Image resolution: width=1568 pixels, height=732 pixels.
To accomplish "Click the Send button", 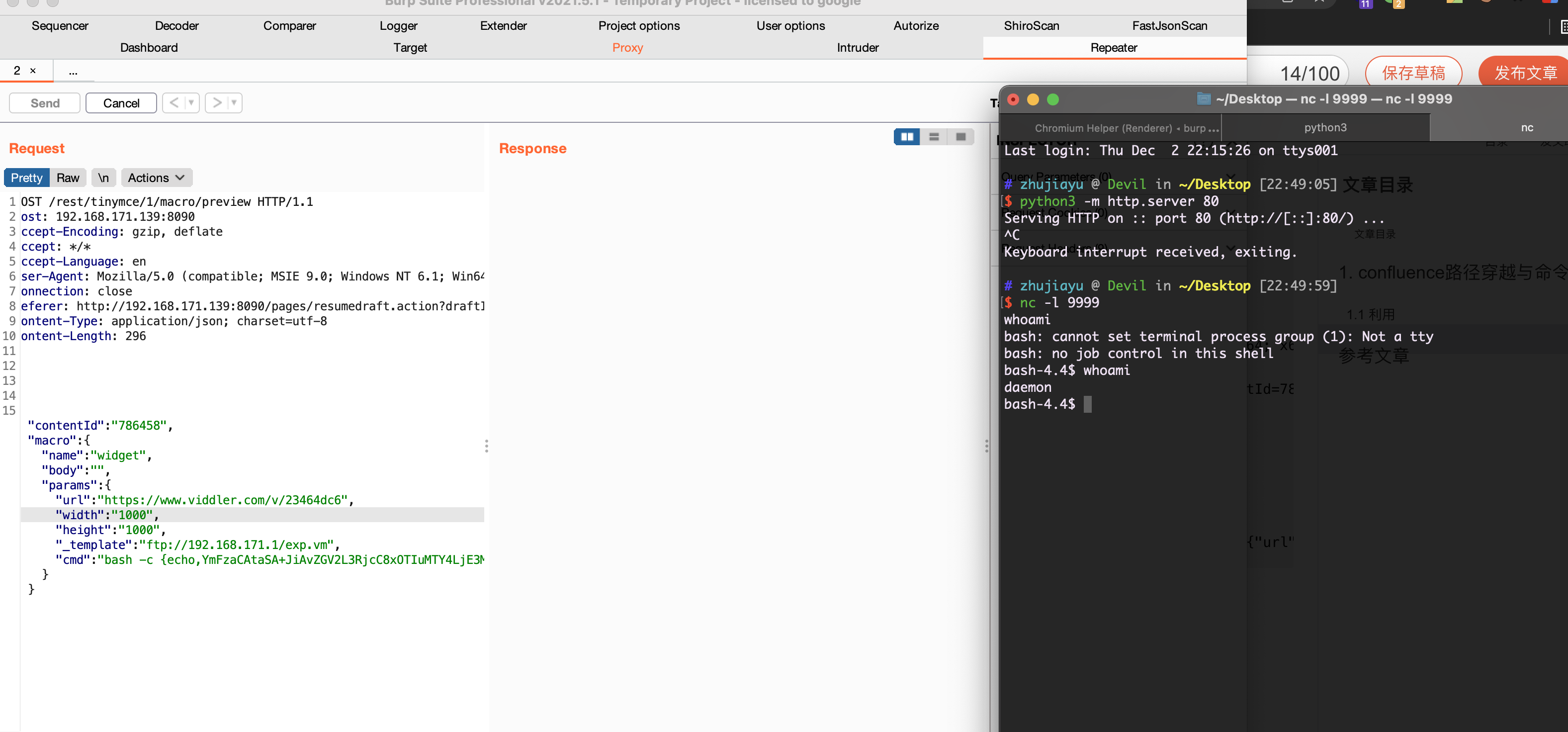I will (x=44, y=103).
